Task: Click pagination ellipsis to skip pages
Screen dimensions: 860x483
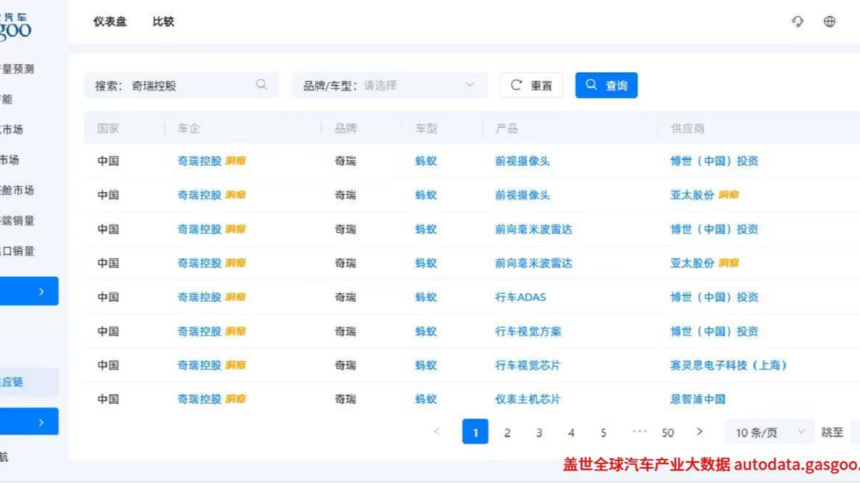Action: (639, 431)
